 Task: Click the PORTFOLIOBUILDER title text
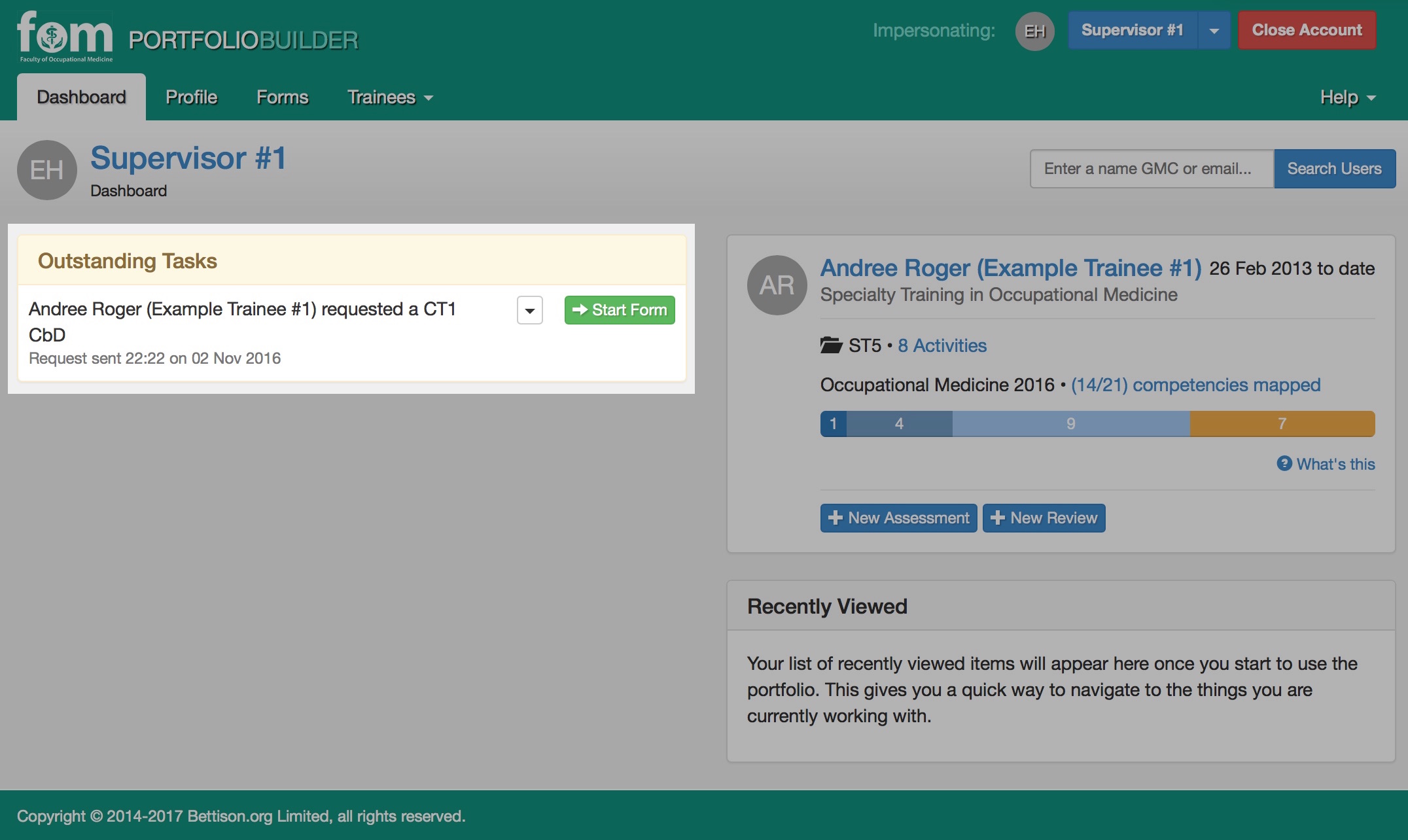point(243,41)
